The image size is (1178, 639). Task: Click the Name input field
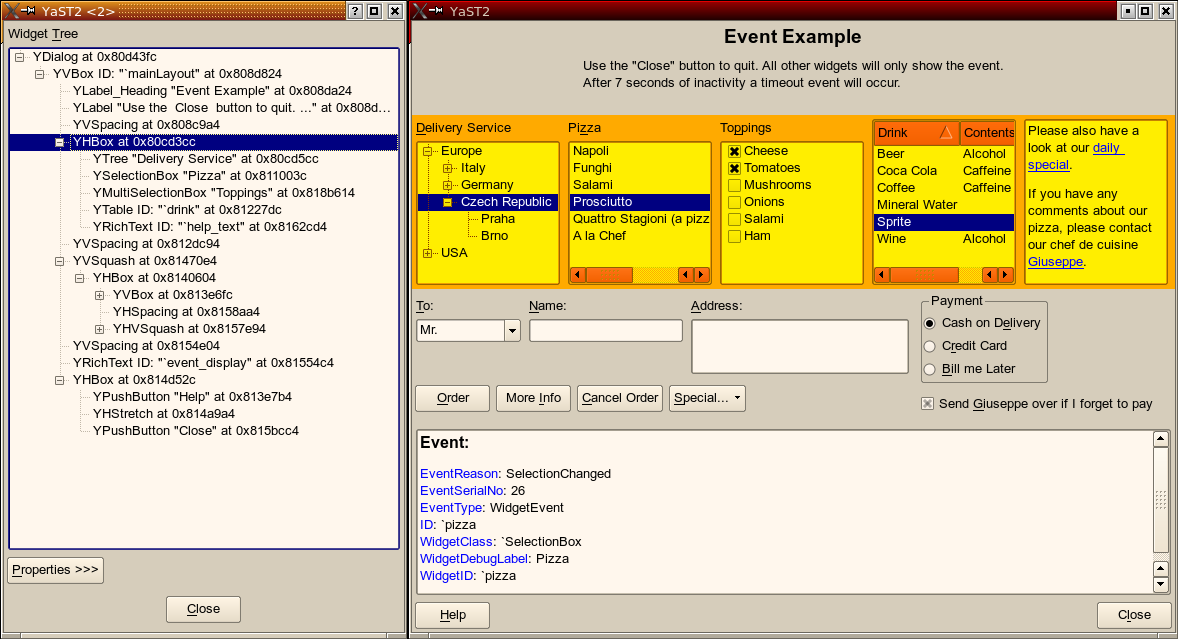[x=605, y=331]
